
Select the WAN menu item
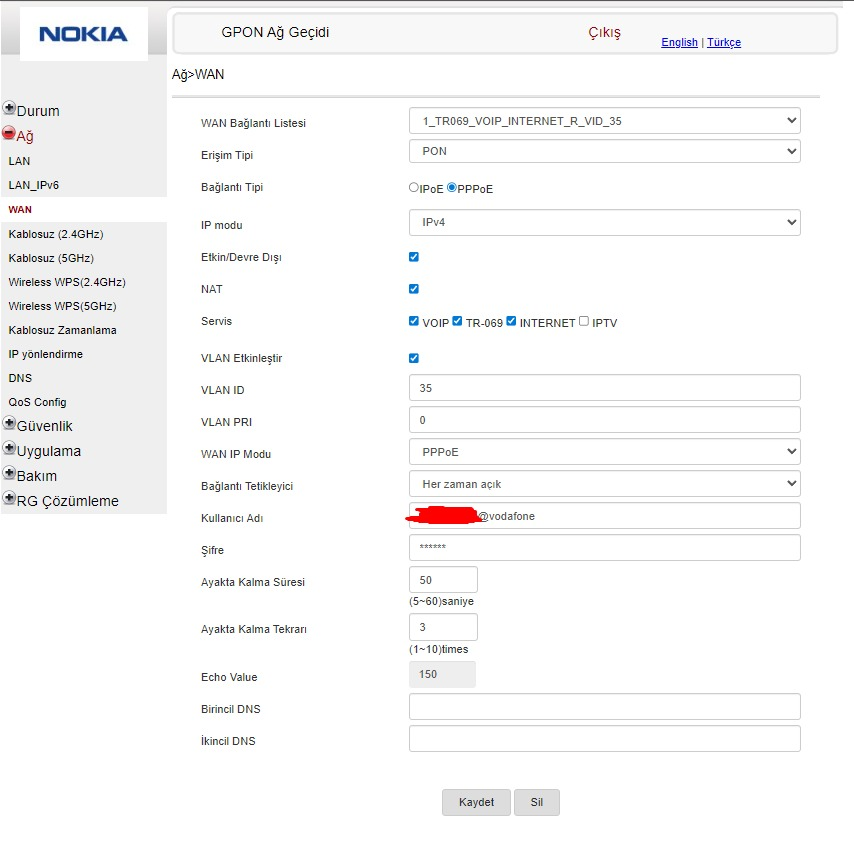(x=20, y=210)
